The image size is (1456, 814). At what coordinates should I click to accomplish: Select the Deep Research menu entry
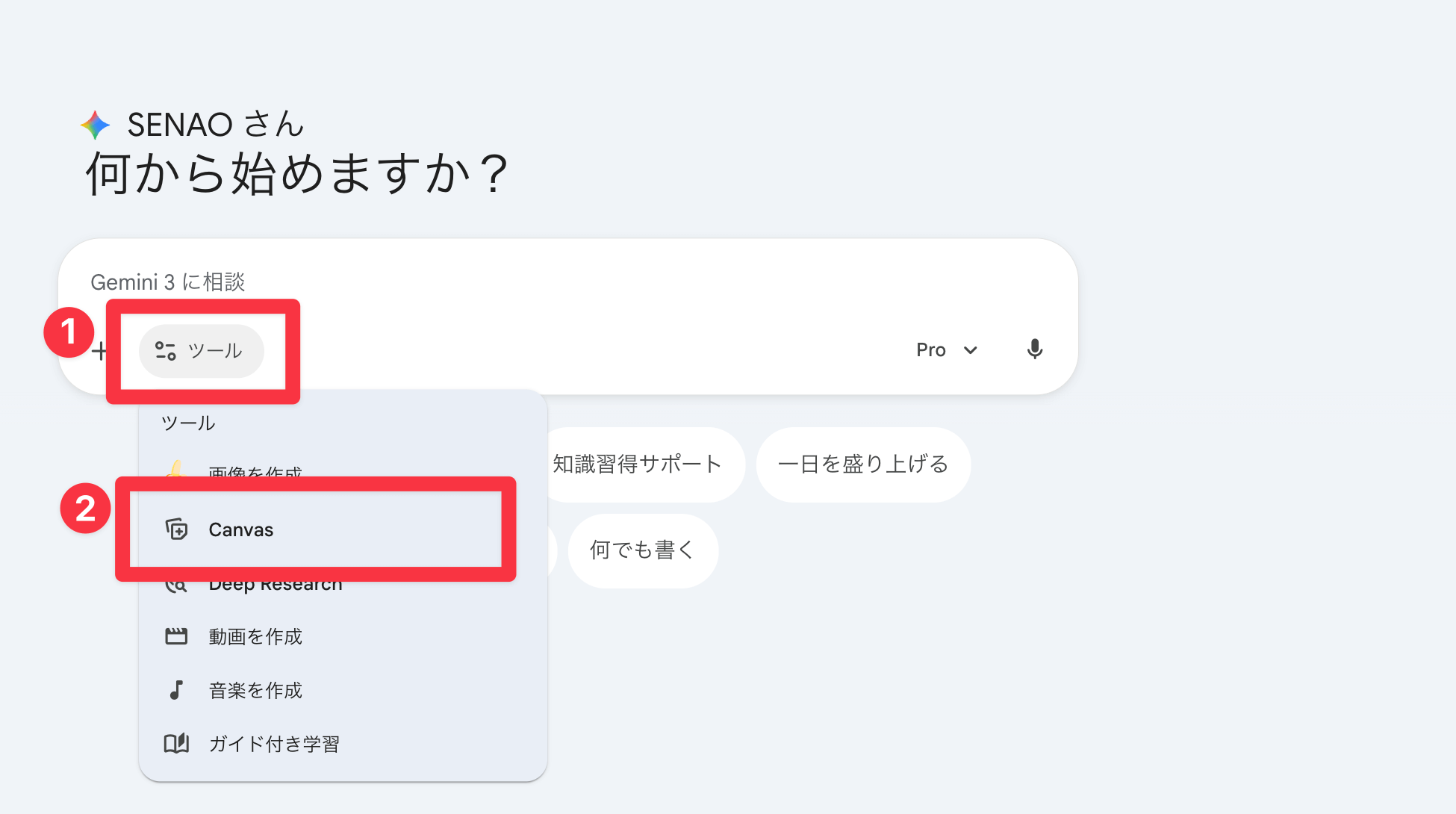pos(276,586)
